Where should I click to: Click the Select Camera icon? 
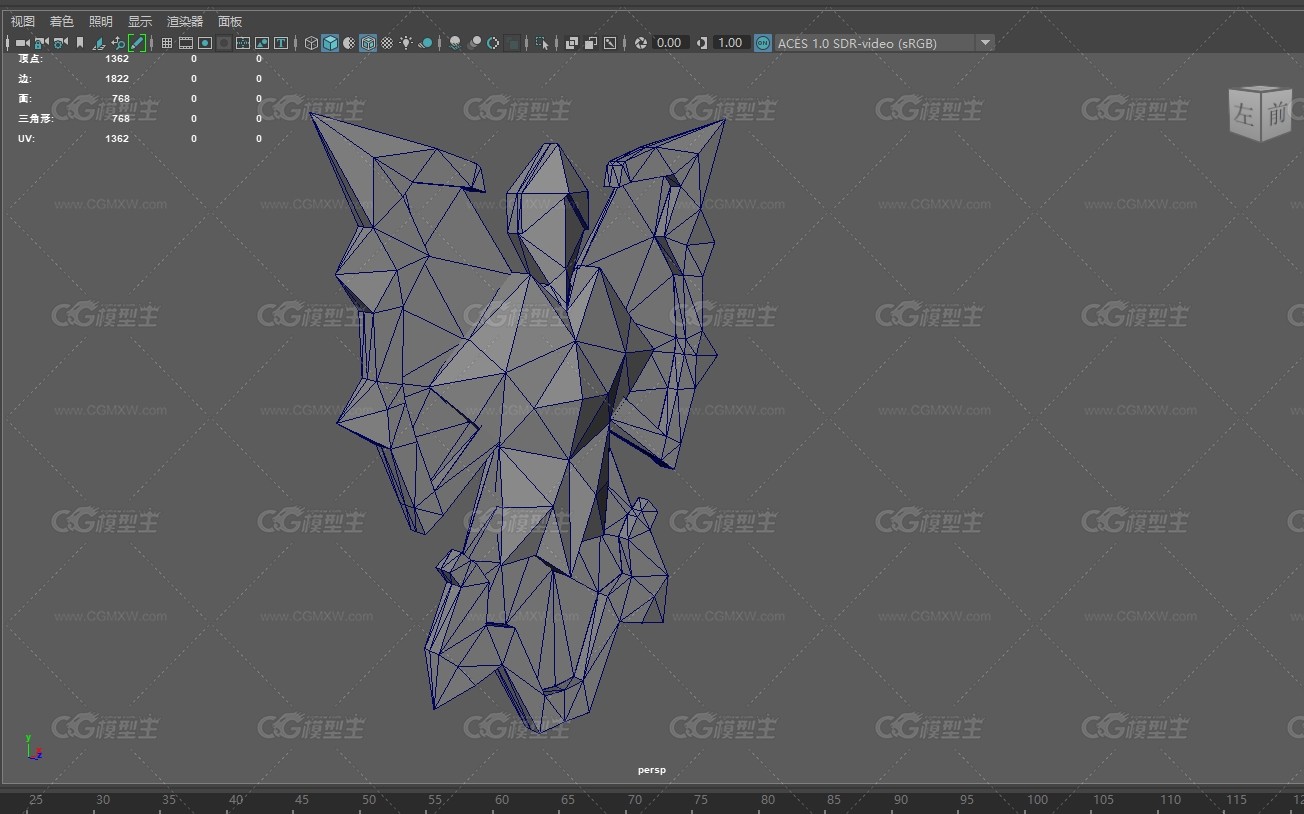tap(22, 43)
